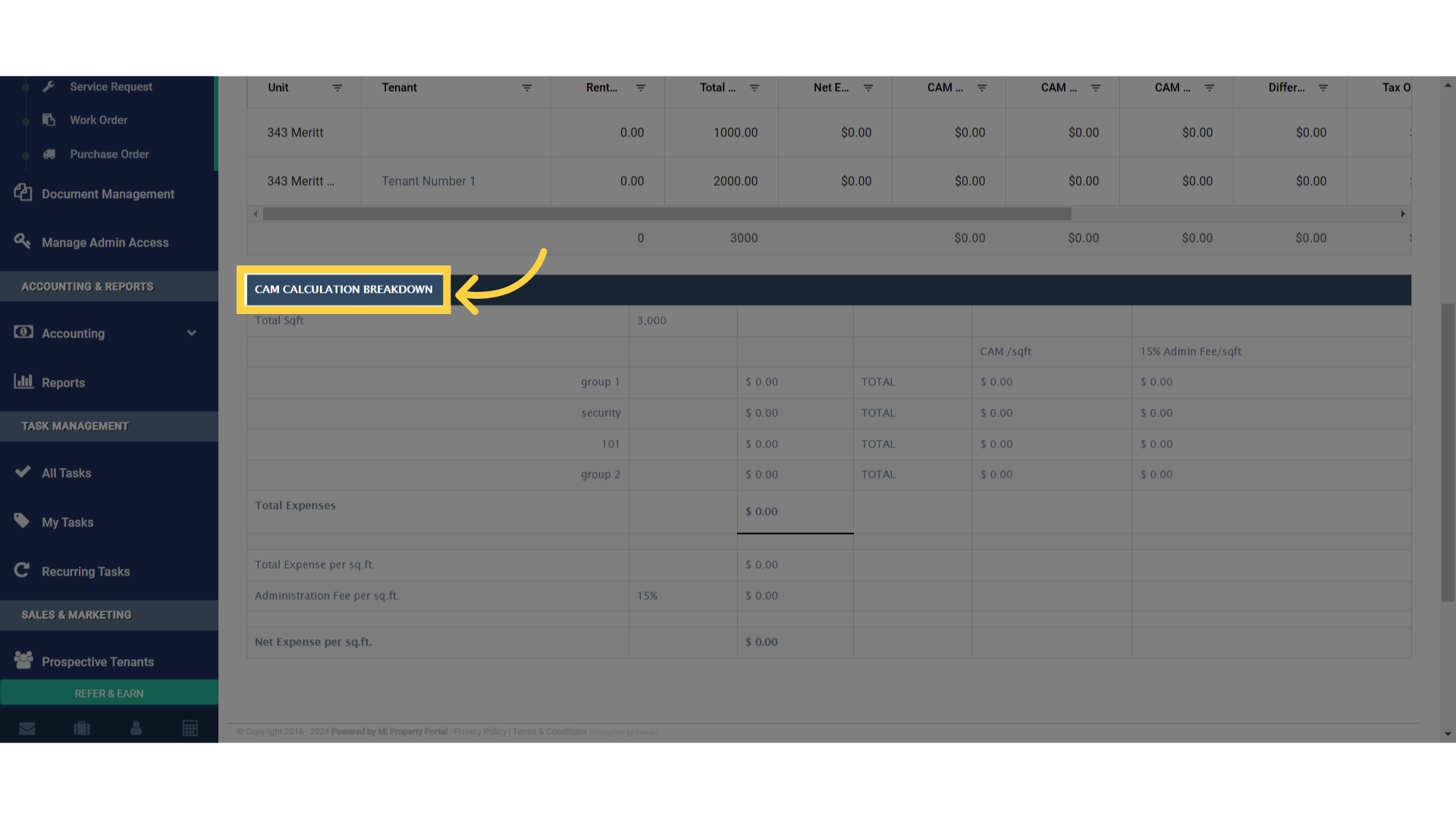Open the Privacy Policy link
Screen dimensions: 1456x819
pyautogui.click(x=480, y=732)
